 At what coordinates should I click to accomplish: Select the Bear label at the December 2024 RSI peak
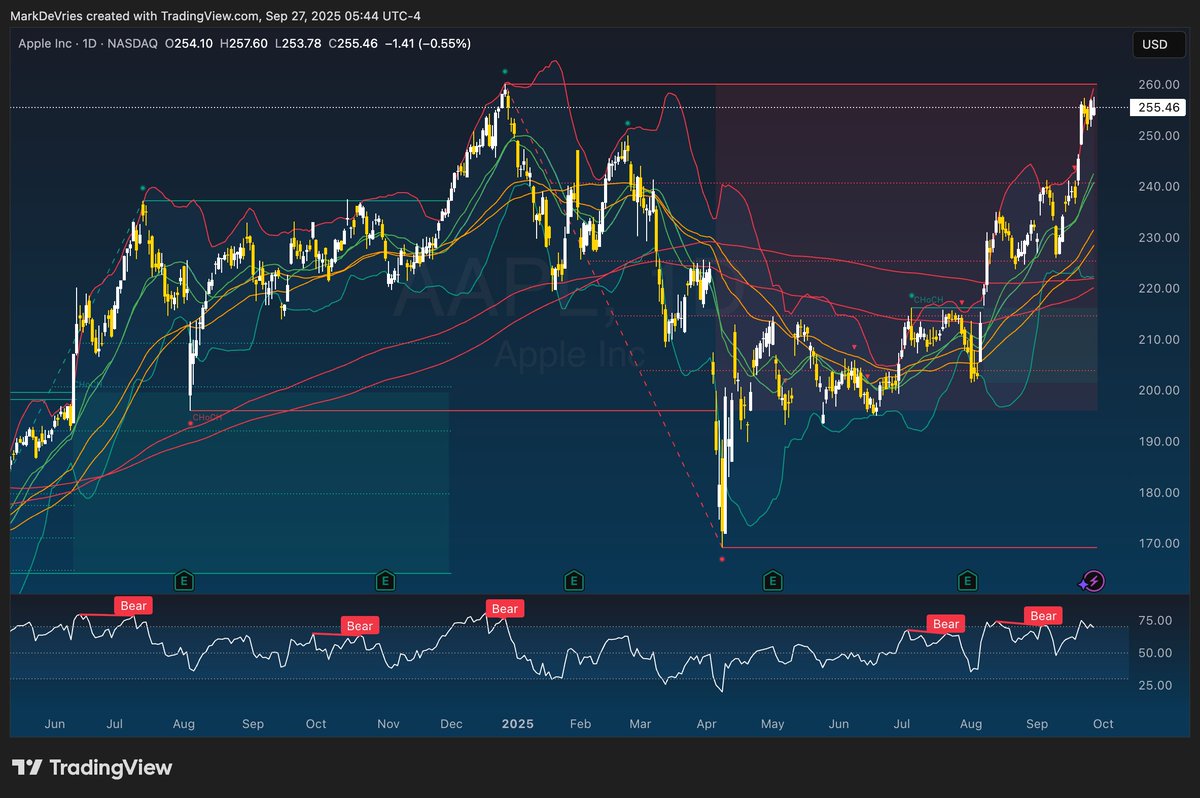click(x=504, y=608)
